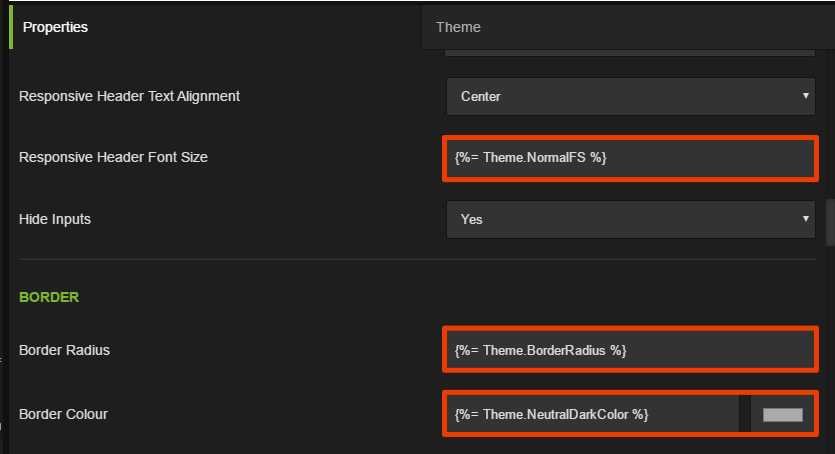Viewport: 835px width, 454px height.
Task: Click the Border Colour label
Action: coord(64,414)
